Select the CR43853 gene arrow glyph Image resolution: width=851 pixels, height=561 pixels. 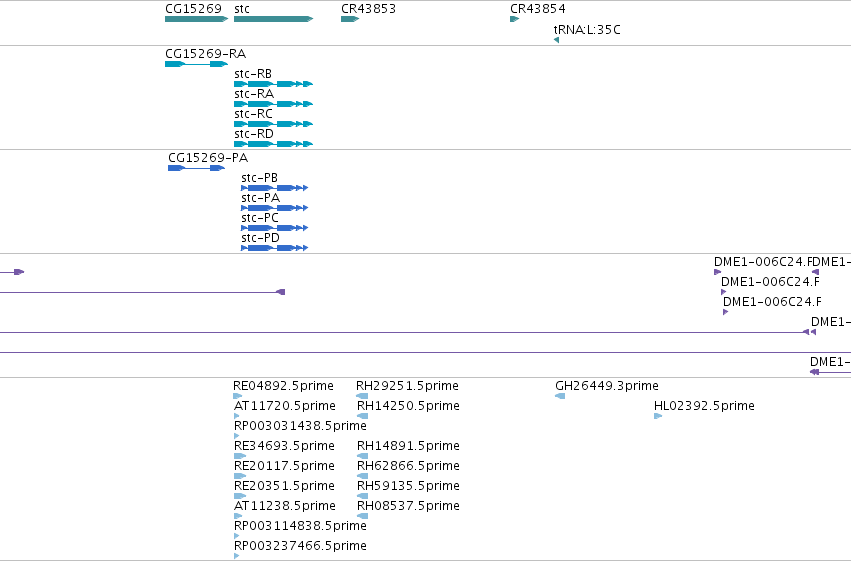[x=350, y=19]
